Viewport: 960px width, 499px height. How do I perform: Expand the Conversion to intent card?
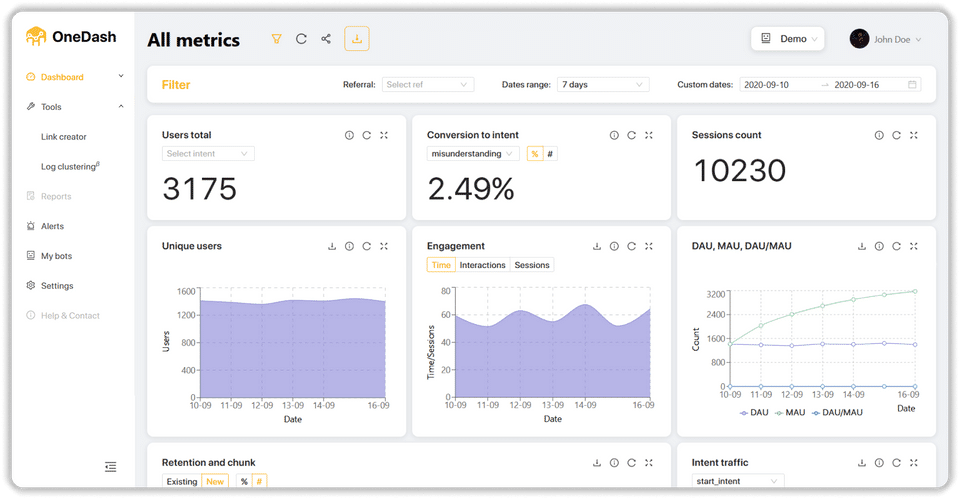pyautogui.click(x=649, y=135)
